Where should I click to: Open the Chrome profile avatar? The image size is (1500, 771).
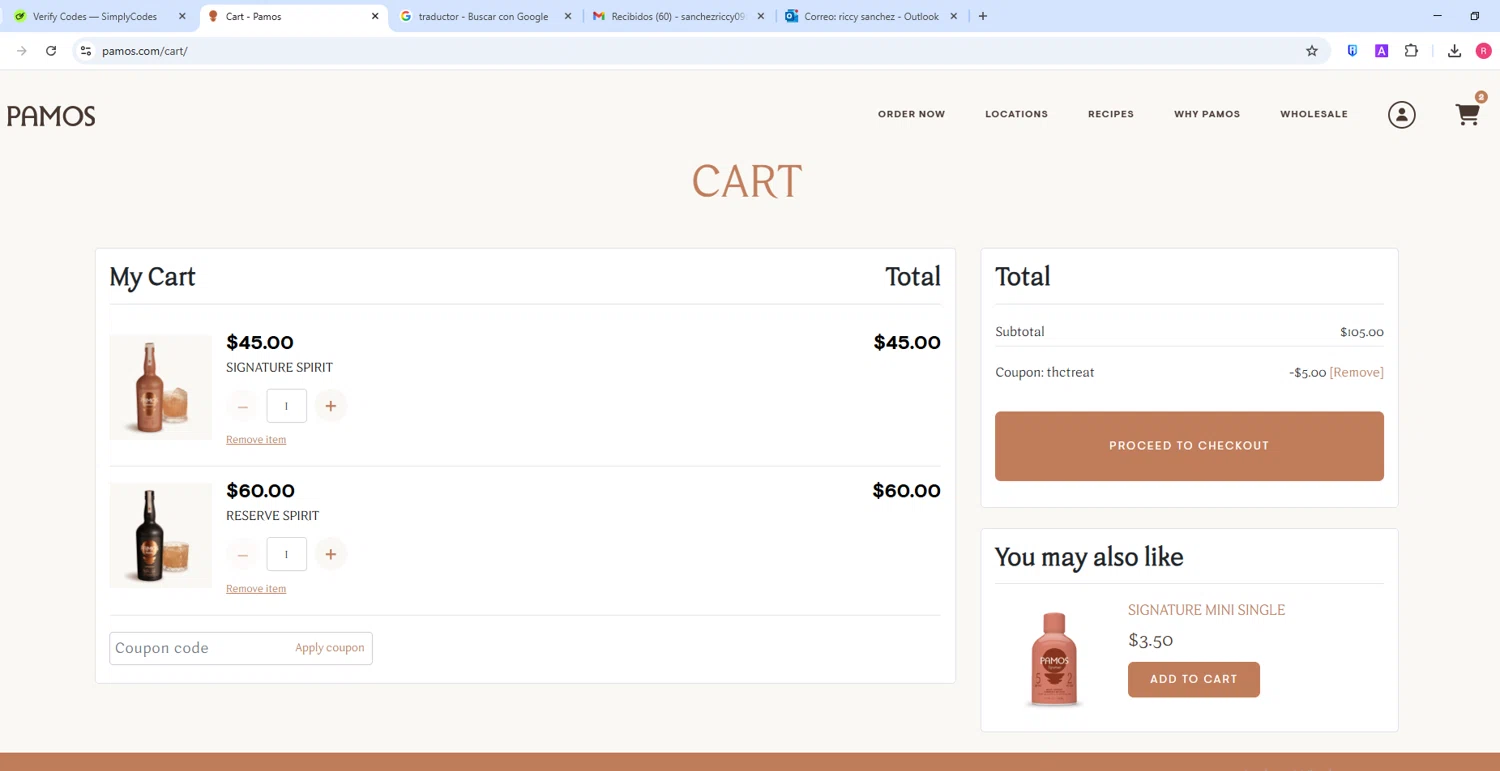1484,51
